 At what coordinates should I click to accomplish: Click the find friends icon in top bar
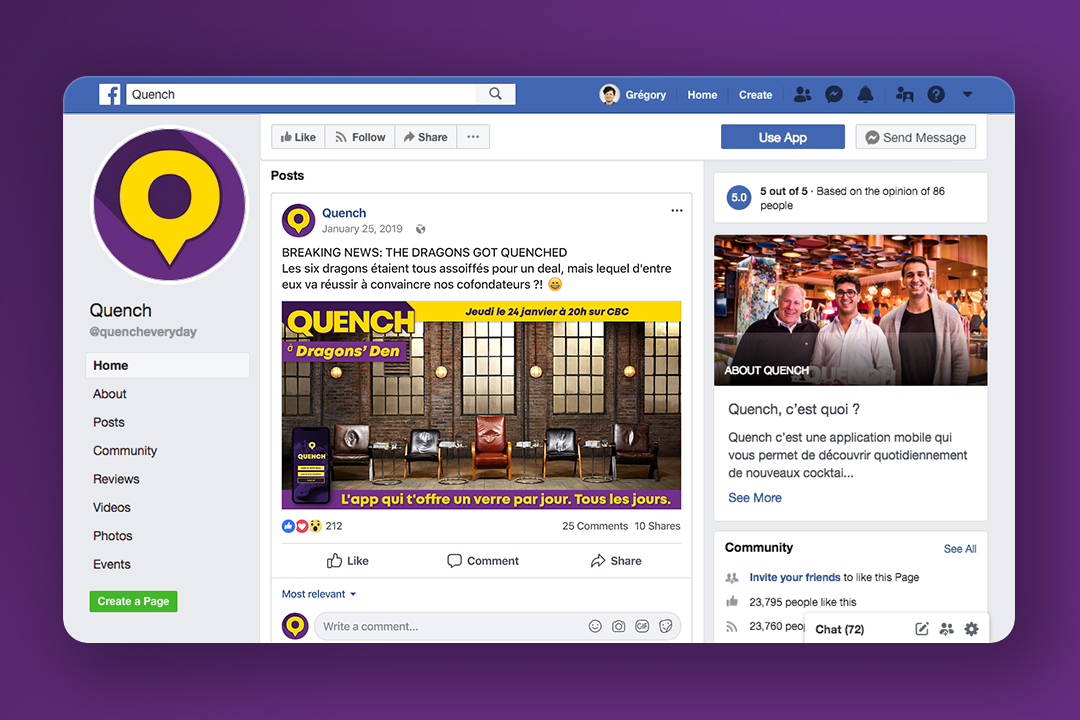click(x=904, y=94)
